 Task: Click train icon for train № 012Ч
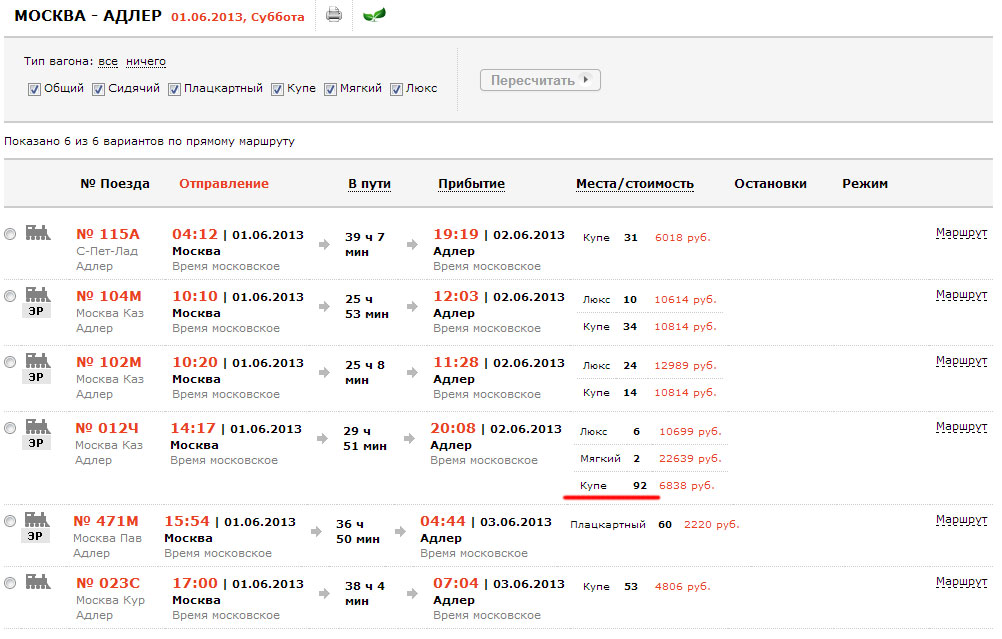[x=38, y=426]
